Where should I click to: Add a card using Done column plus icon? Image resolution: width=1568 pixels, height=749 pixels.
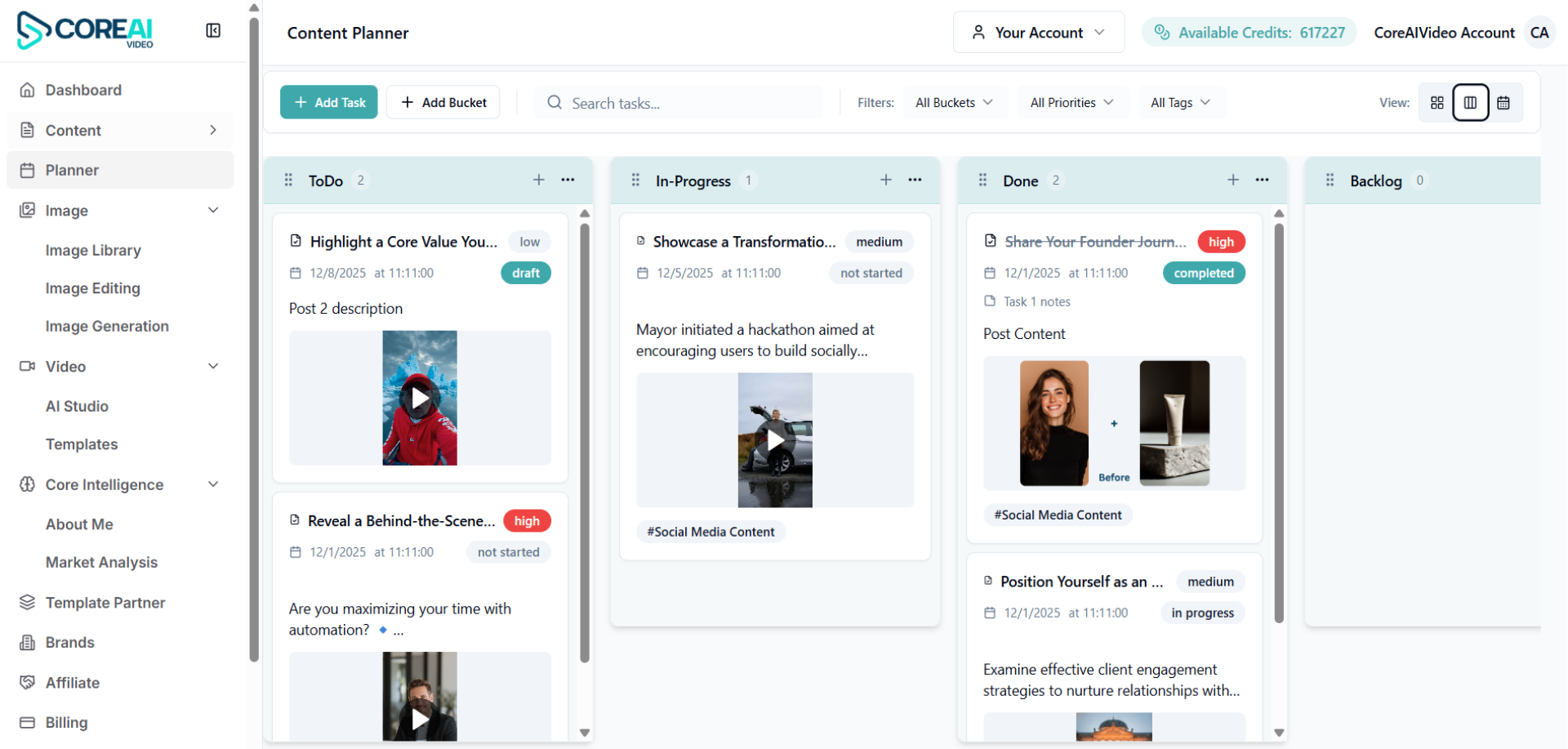coord(1233,180)
